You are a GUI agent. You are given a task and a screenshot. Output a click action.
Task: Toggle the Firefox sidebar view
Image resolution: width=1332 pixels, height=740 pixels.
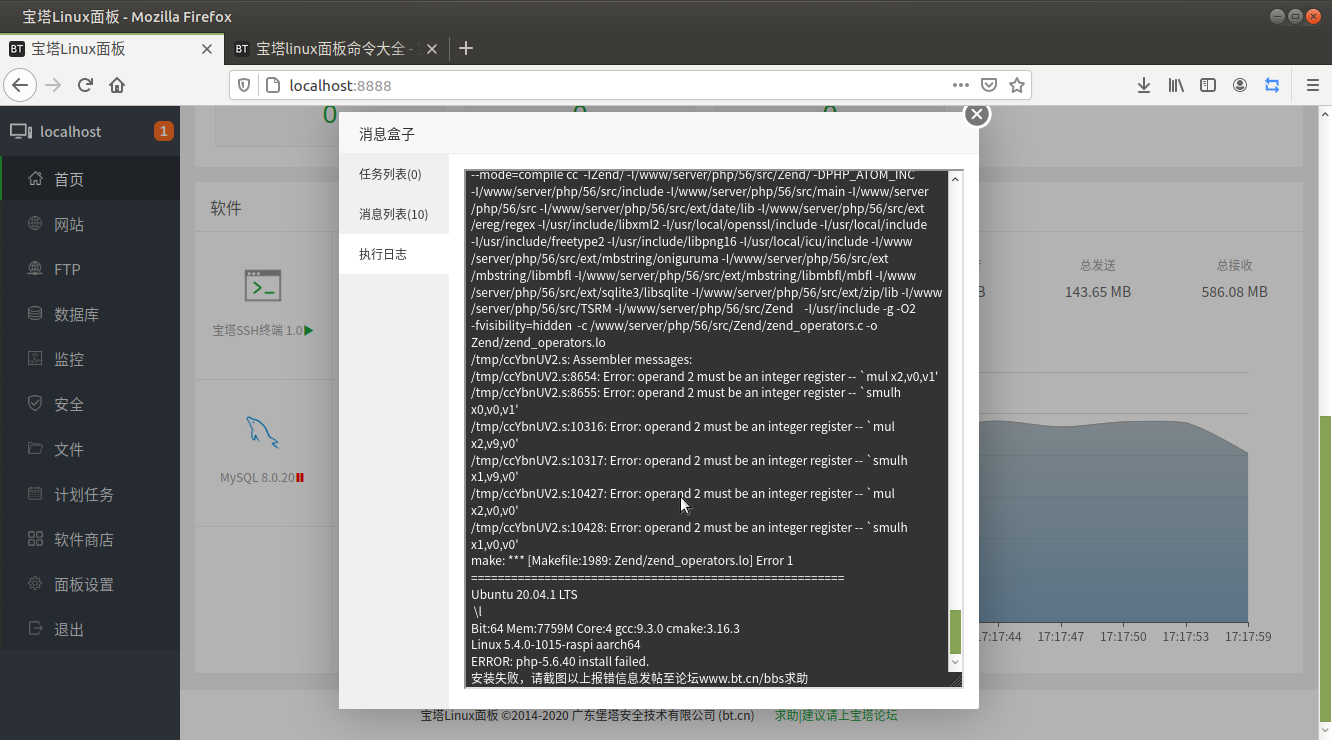pyautogui.click(x=1208, y=85)
